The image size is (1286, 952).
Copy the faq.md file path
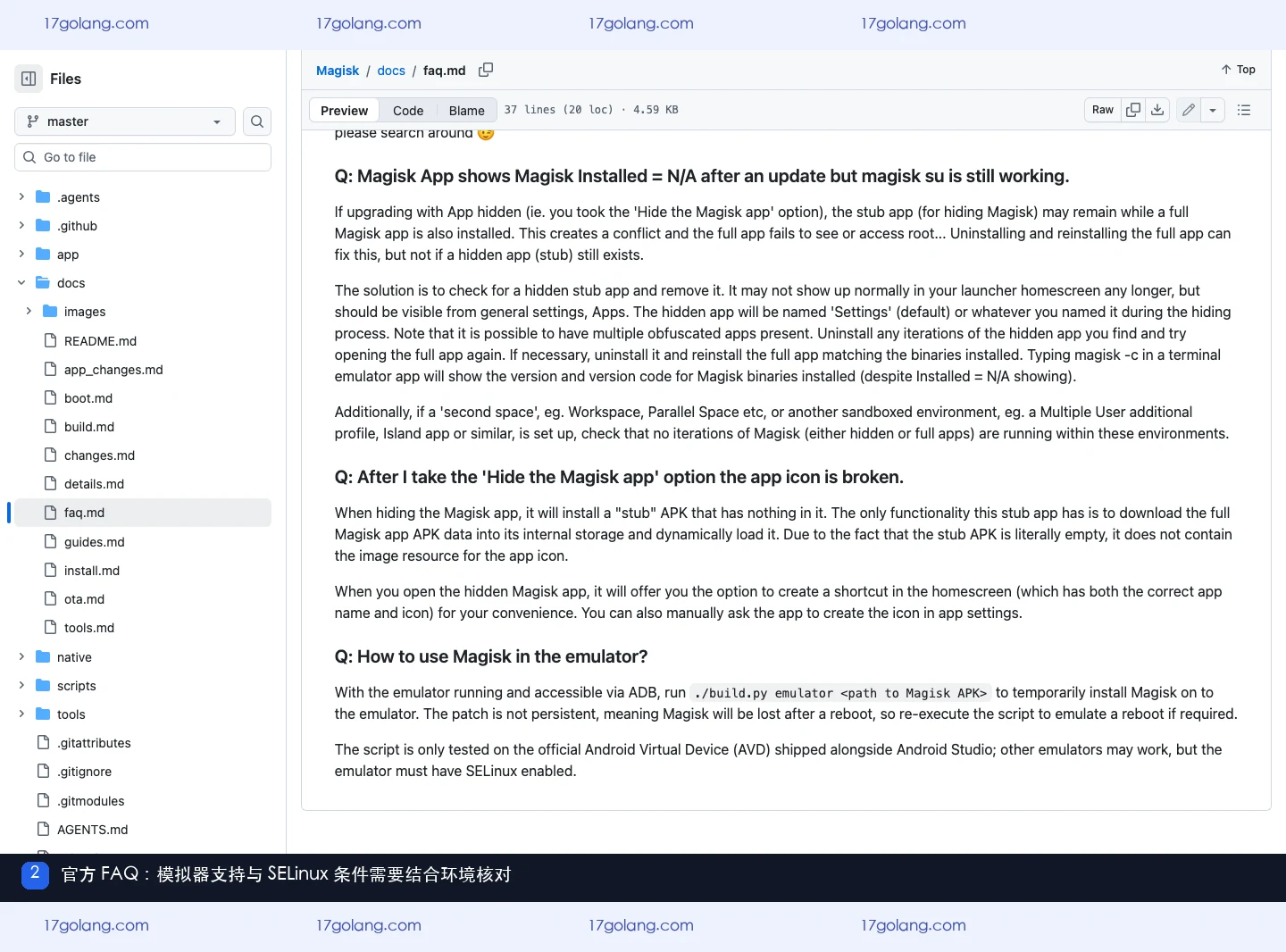point(486,70)
